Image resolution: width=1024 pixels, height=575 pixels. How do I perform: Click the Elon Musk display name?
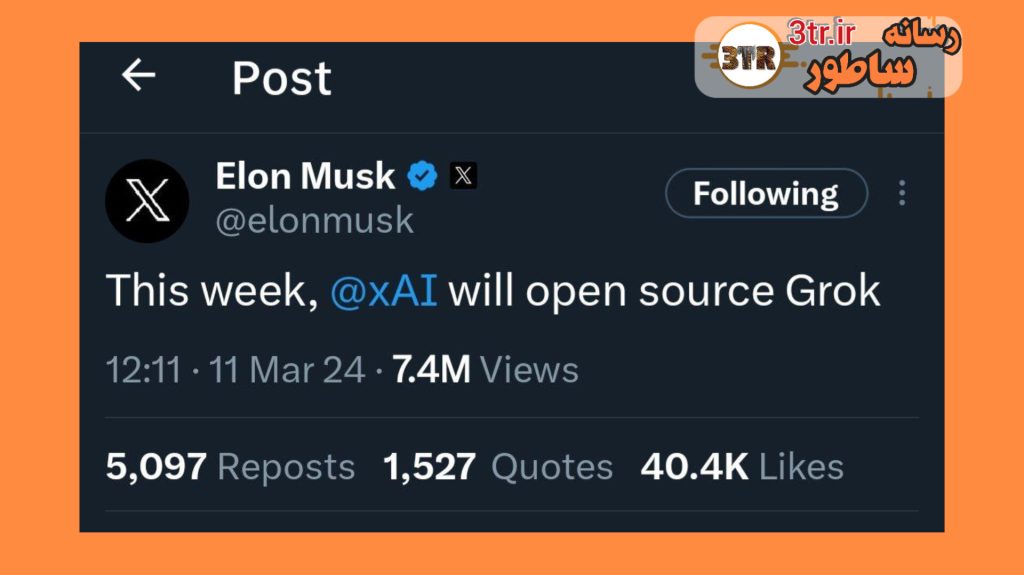305,177
